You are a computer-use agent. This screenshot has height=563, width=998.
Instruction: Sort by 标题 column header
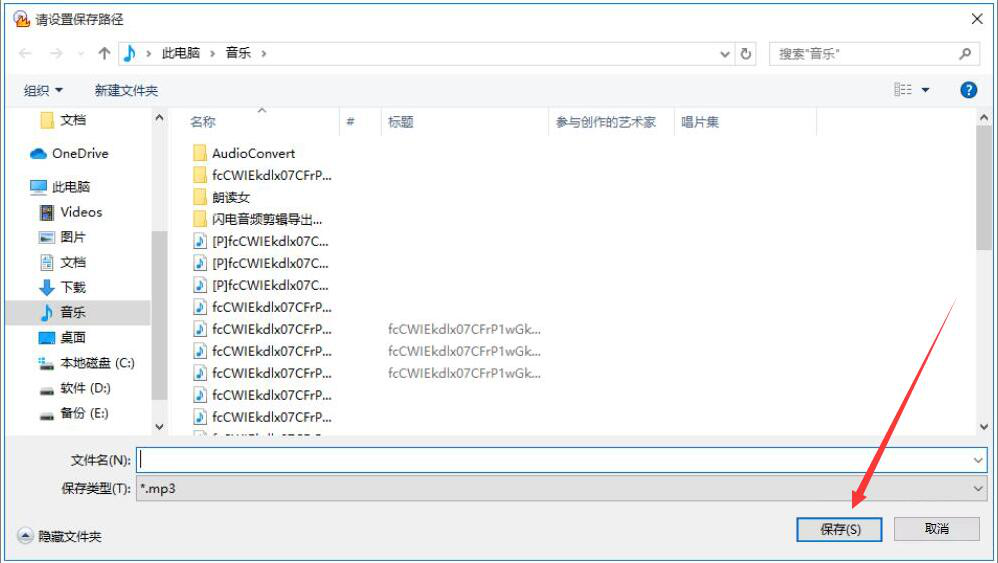tap(400, 122)
